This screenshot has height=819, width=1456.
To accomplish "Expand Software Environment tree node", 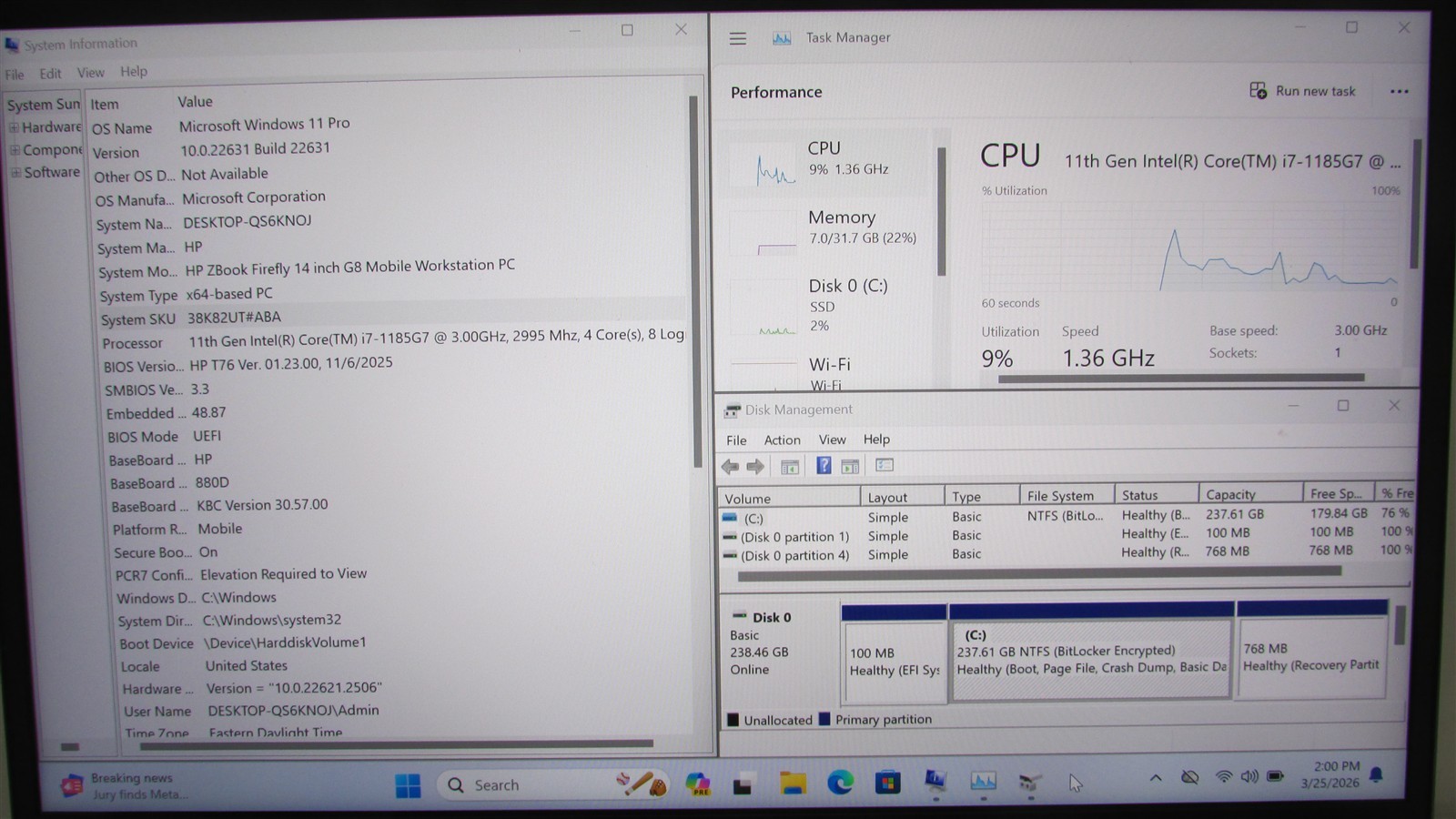I will click(x=15, y=173).
